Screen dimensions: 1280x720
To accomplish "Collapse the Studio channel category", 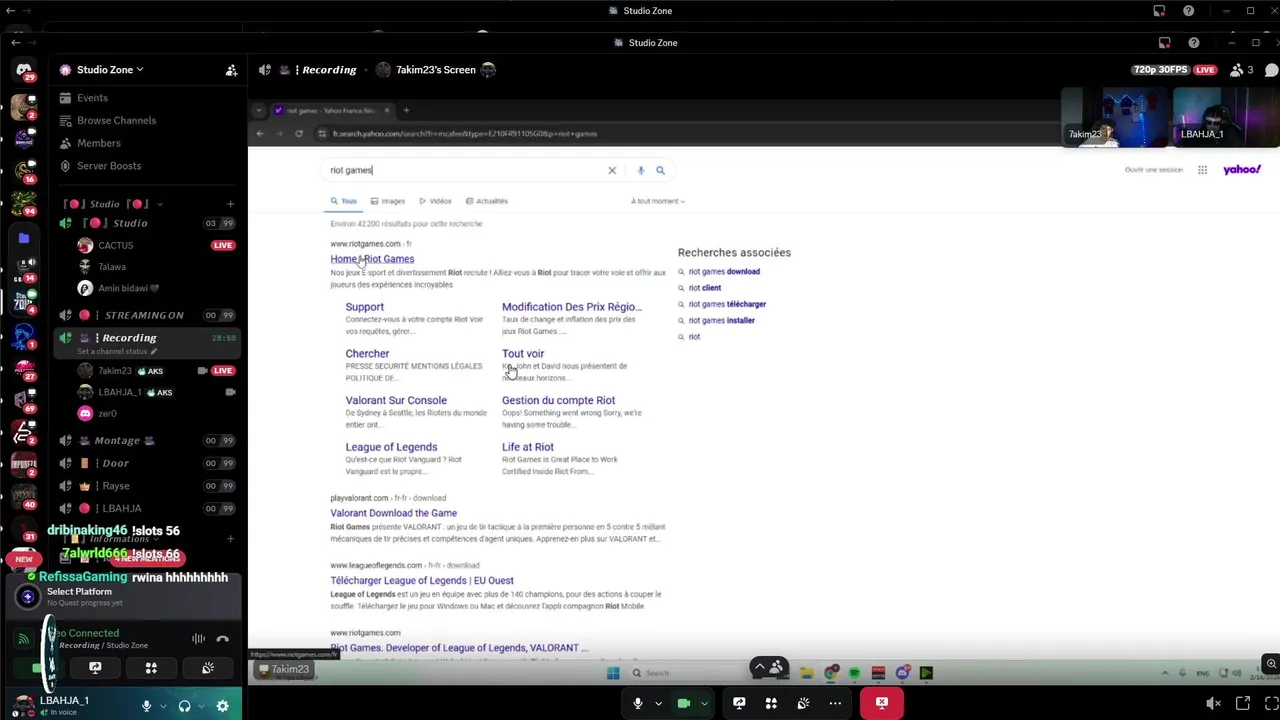I will pyautogui.click(x=110, y=204).
